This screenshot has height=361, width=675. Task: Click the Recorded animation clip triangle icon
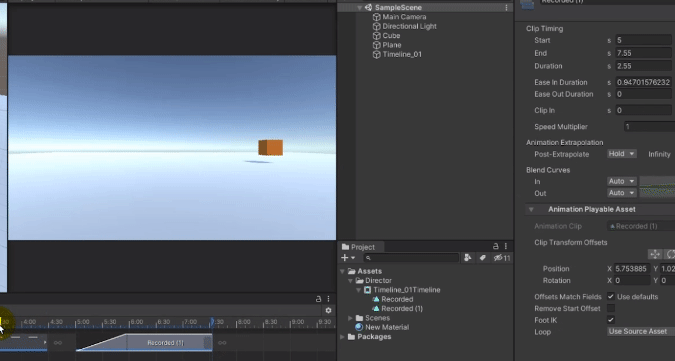pos(376,299)
